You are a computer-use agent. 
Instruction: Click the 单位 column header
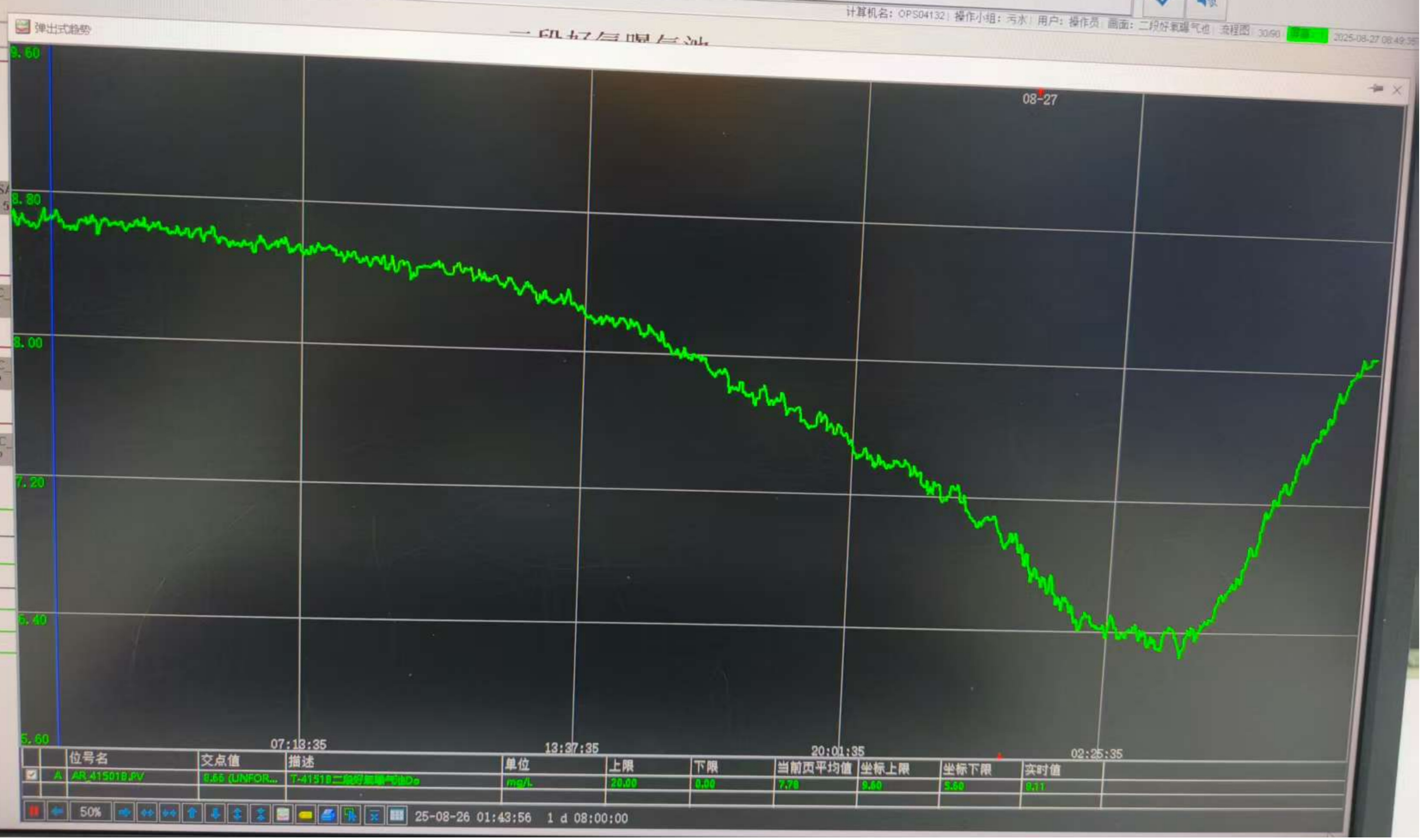pos(517,765)
